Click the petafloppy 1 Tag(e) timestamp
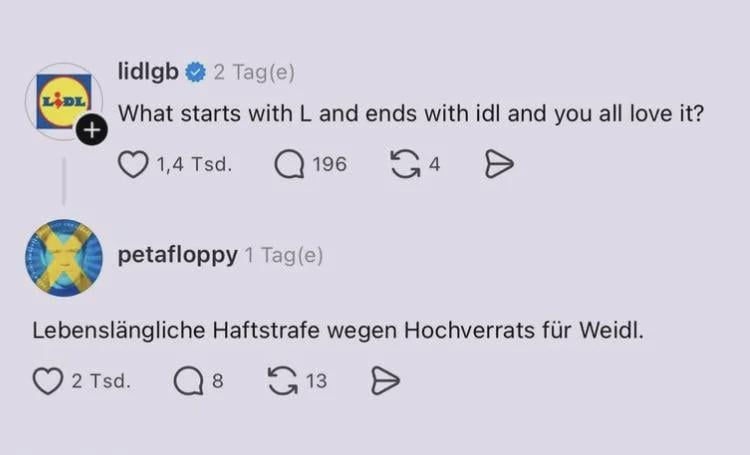Screen dimensions: 750x455 pyautogui.click(x=284, y=255)
